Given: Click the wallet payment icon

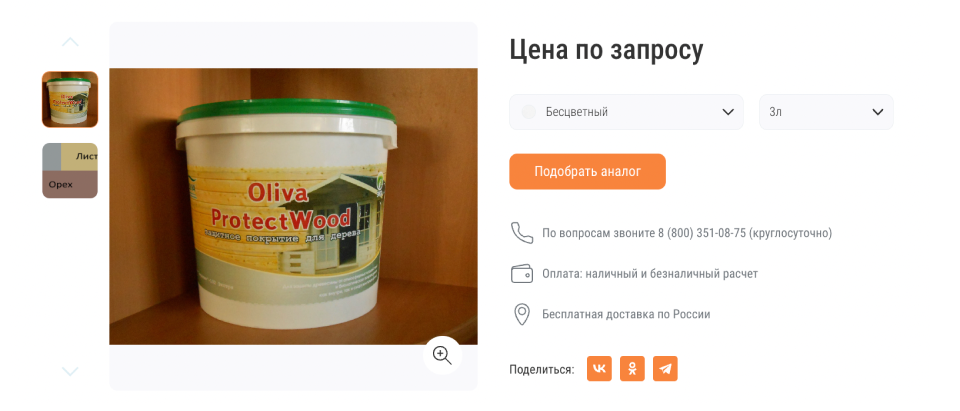Looking at the screenshot, I should point(522,273).
